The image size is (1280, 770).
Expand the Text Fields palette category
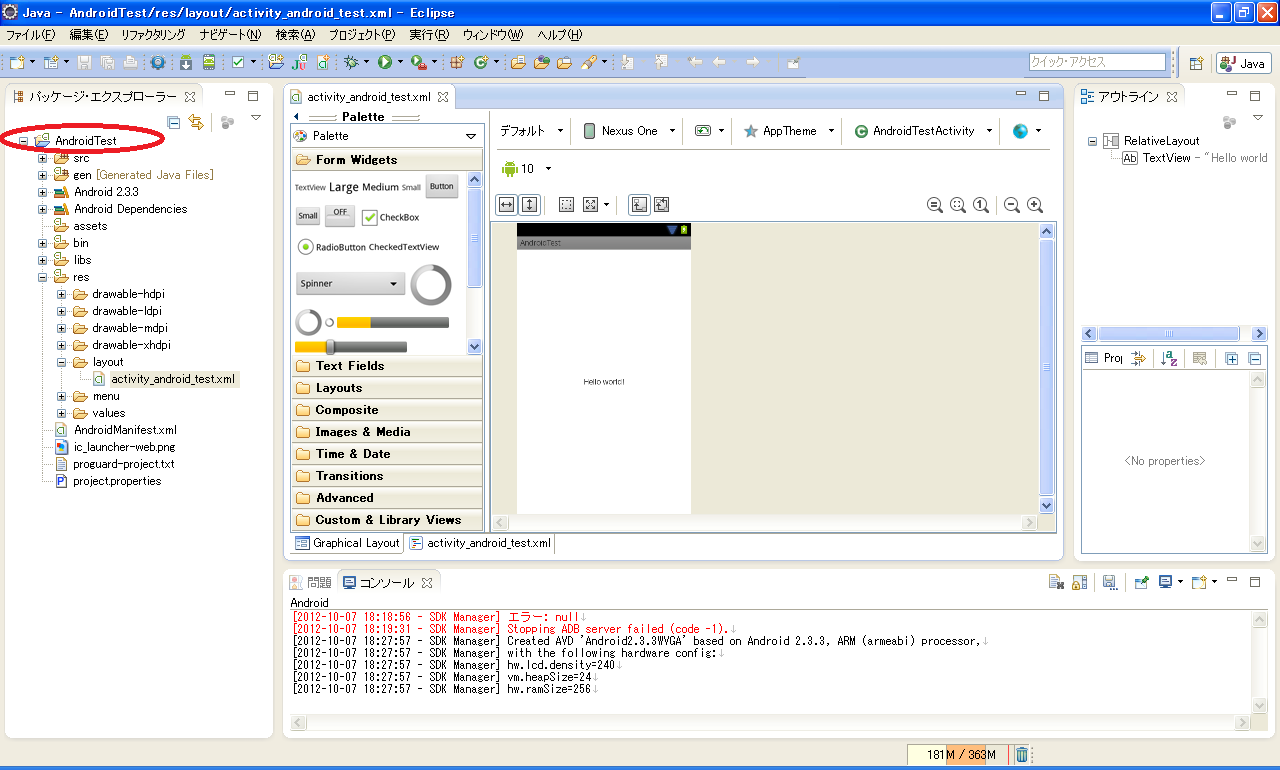tap(349, 366)
